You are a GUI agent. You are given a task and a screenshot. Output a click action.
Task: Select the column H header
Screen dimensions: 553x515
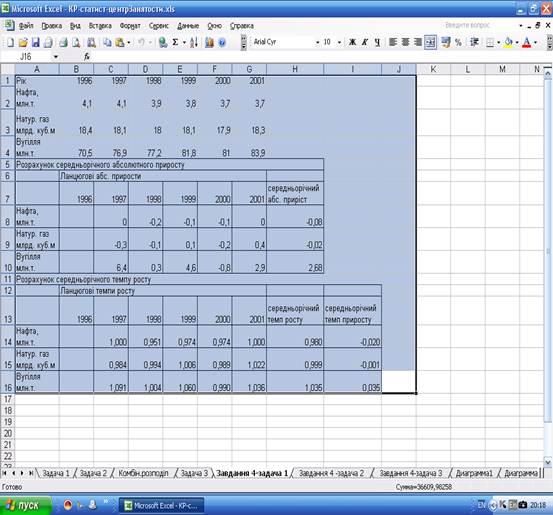click(295, 69)
